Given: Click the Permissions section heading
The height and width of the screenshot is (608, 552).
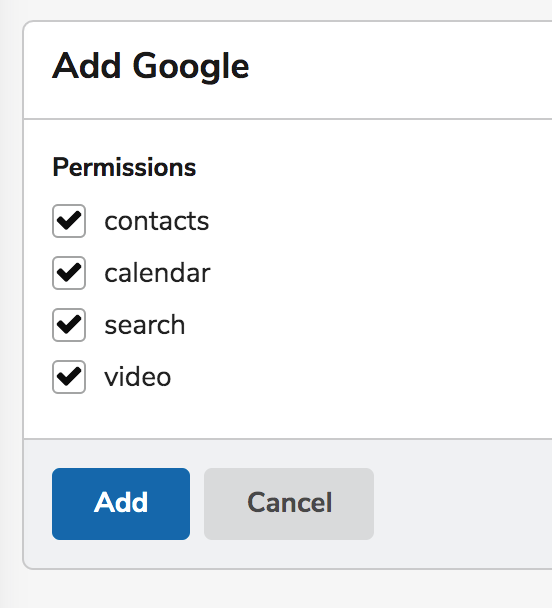Looking at the screenshot, I should 124,168.
